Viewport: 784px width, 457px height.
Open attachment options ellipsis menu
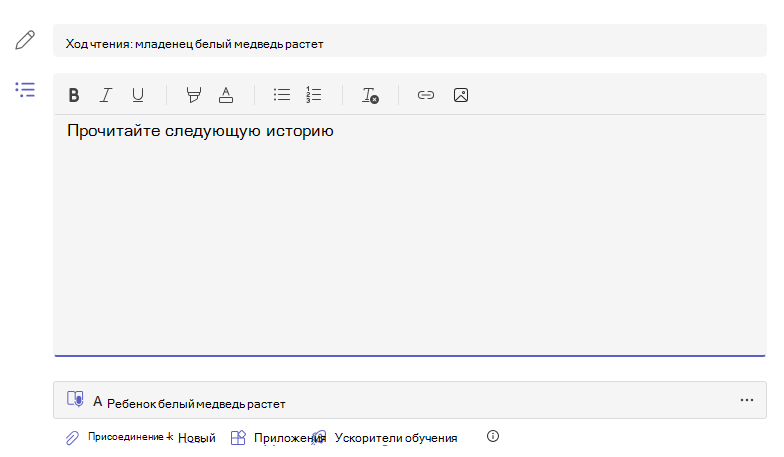(x=747, y=400)
